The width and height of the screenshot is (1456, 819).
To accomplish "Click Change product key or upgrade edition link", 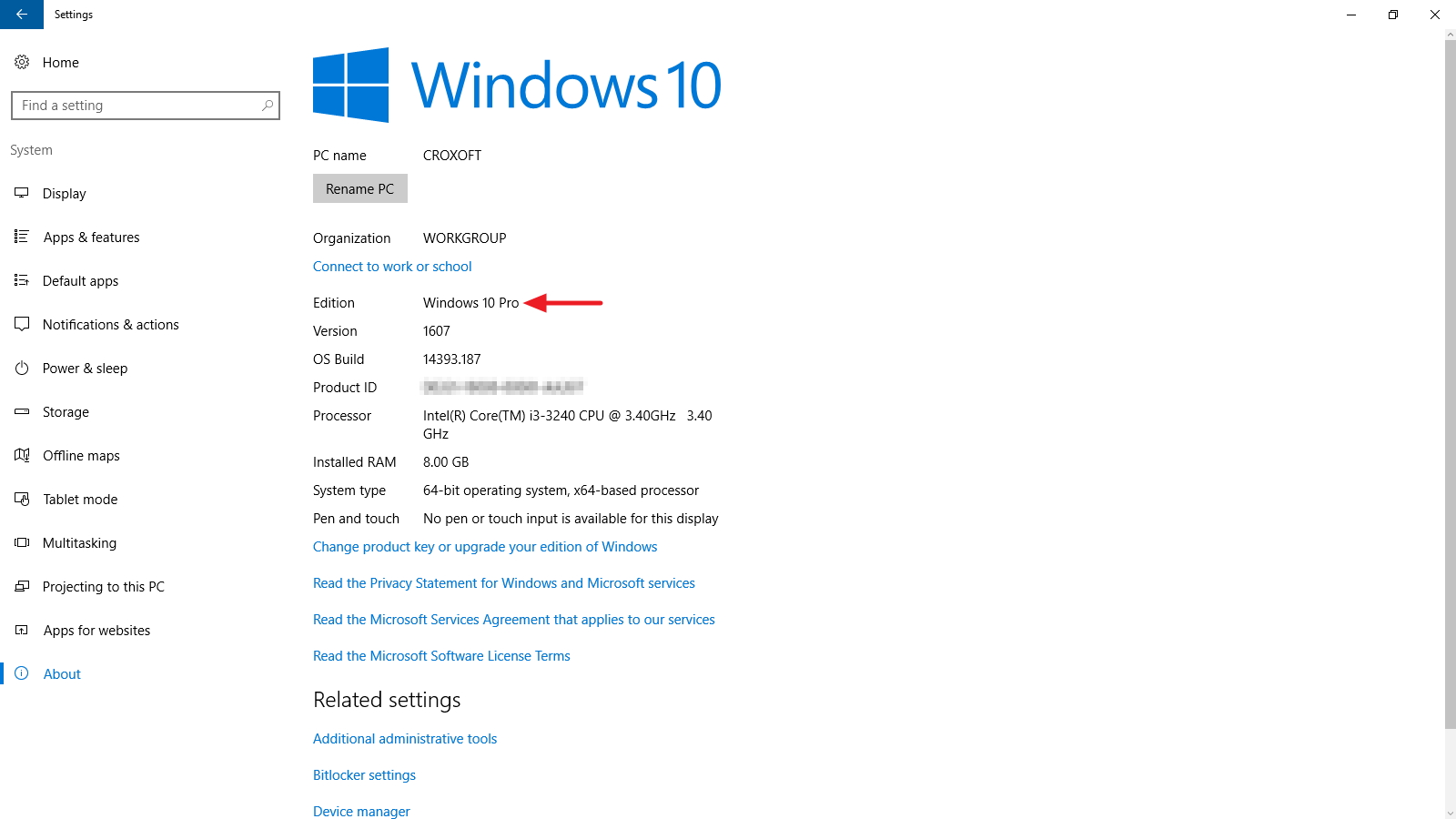I will [x=485, y=547].
